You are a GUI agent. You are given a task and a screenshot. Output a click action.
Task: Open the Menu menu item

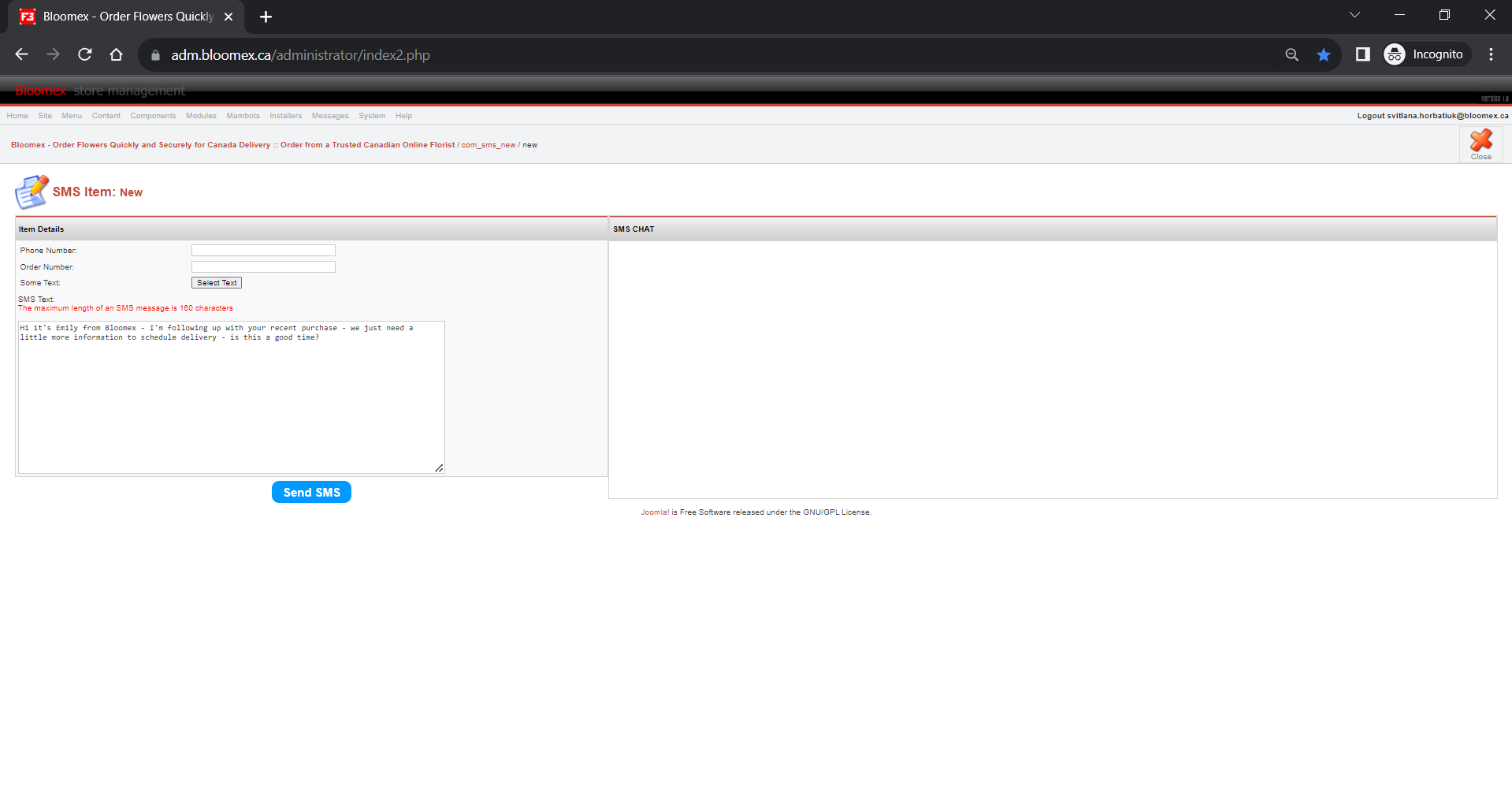tap(72, 116)
